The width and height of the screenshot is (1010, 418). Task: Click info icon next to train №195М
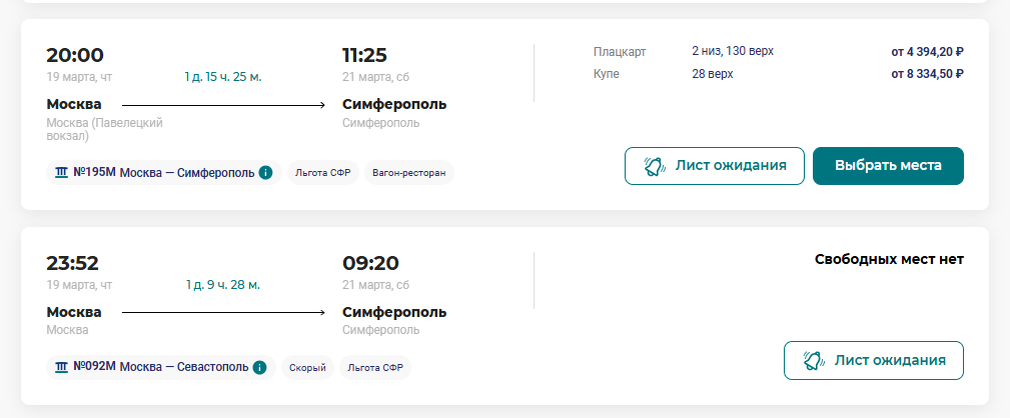[265, 172]
